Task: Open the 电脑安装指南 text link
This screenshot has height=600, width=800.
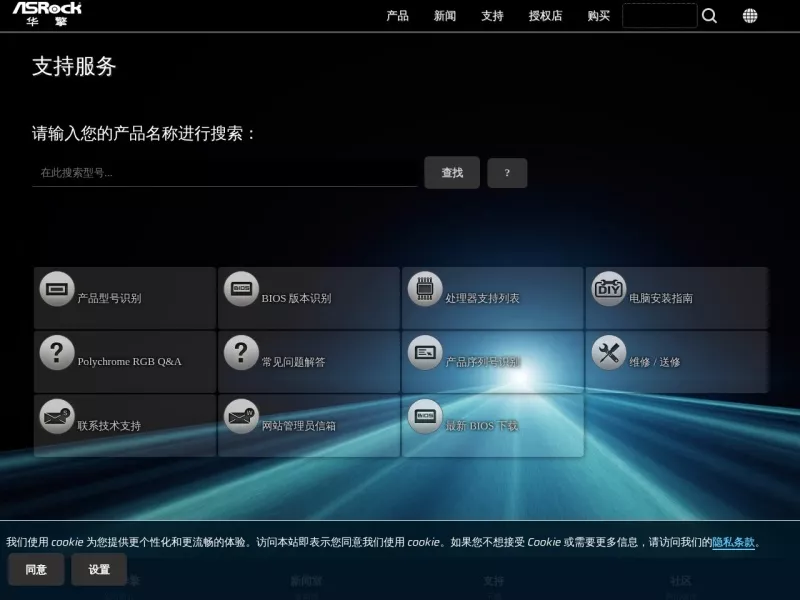Action: point(661,298)
